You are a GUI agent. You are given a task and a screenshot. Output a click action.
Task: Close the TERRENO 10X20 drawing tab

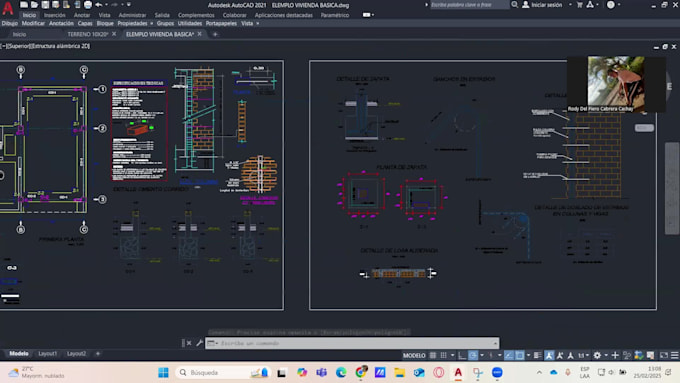point(114,34)
